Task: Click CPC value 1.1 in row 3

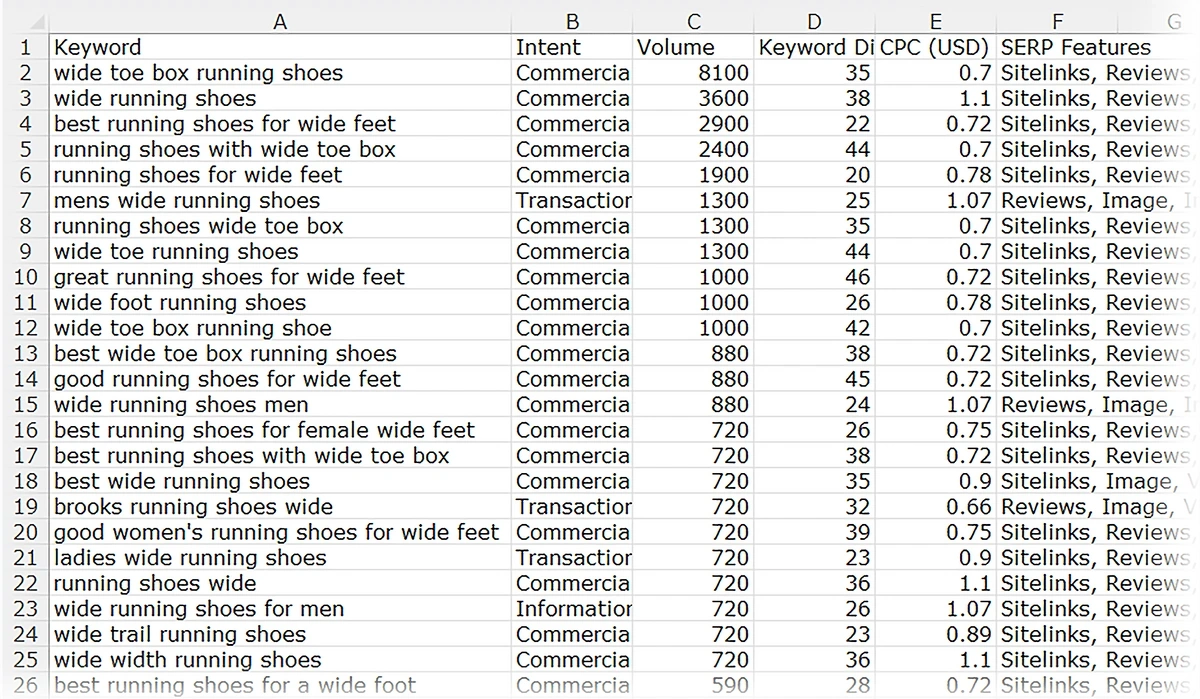Action: pyautogui.click(x=936, y=98)
